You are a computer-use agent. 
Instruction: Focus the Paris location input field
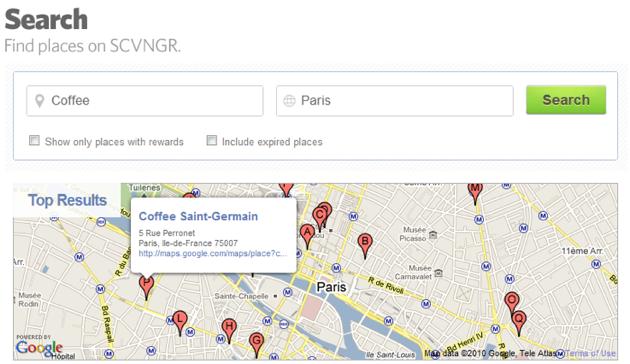pos(395,100)
